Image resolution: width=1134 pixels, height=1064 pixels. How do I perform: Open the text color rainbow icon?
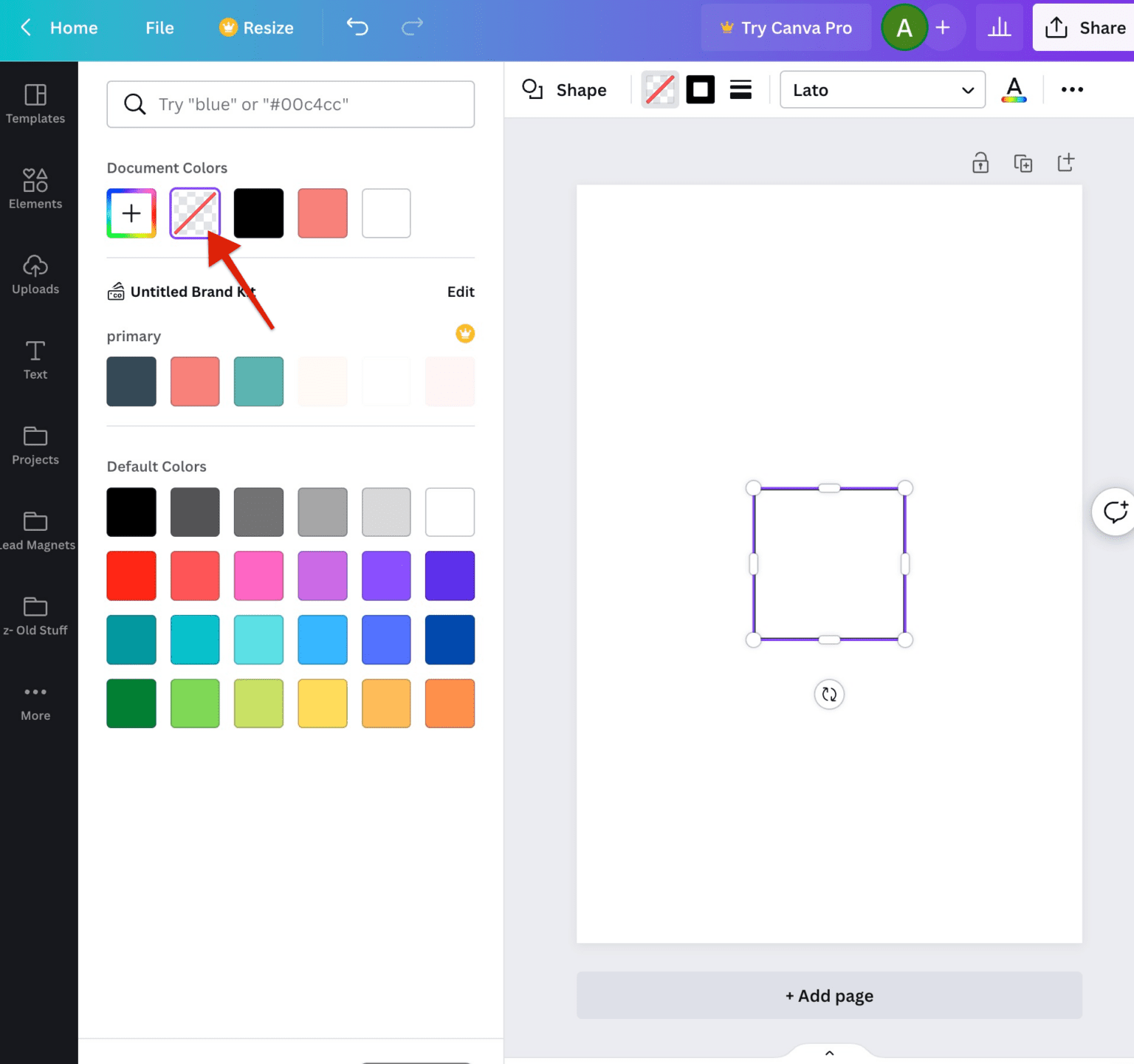coord(1014,89)
